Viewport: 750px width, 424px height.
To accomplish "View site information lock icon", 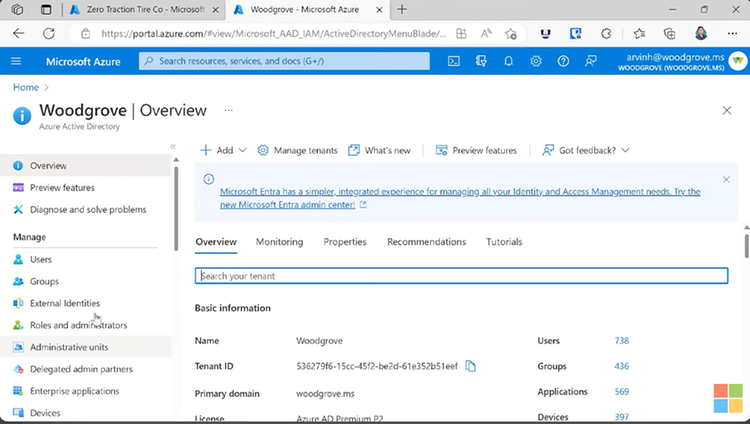I will [x=85, y=33].
